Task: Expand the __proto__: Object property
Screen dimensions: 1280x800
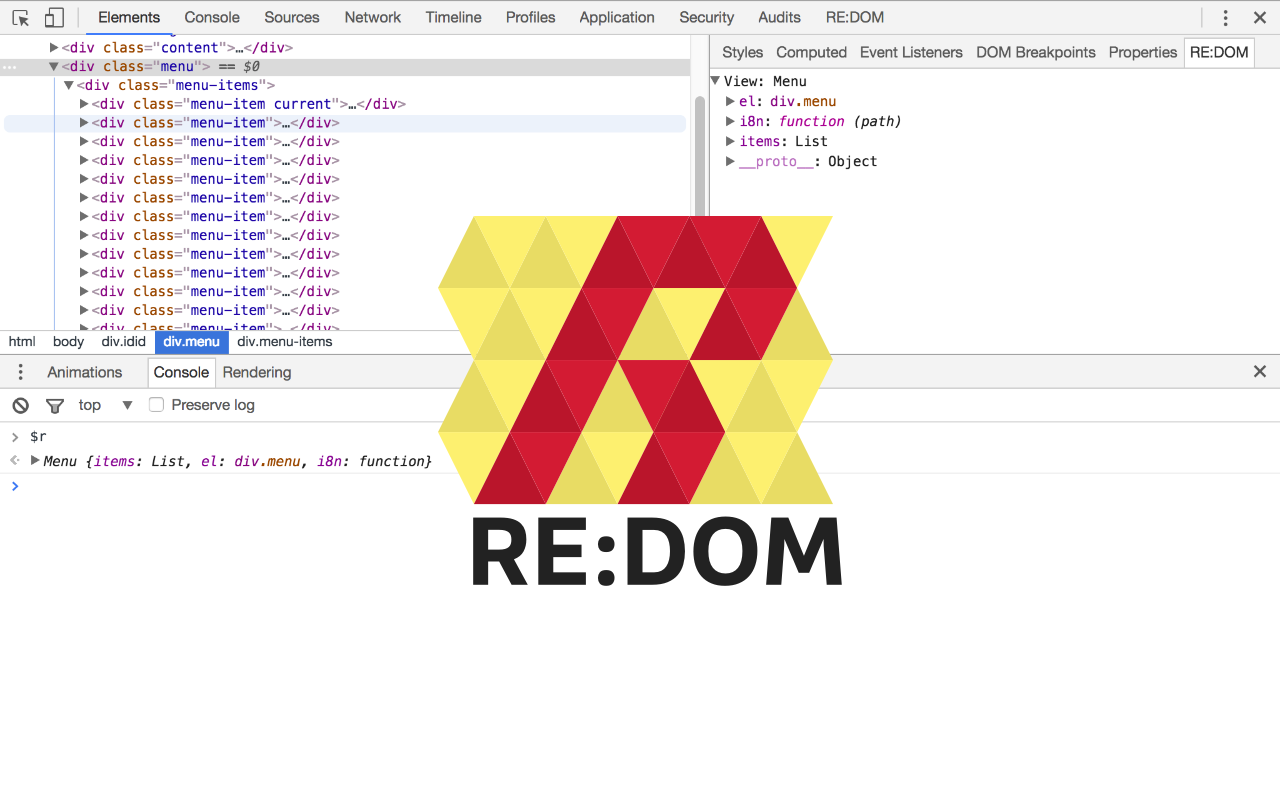Action: pyautogui.click(x=731, y=161)
